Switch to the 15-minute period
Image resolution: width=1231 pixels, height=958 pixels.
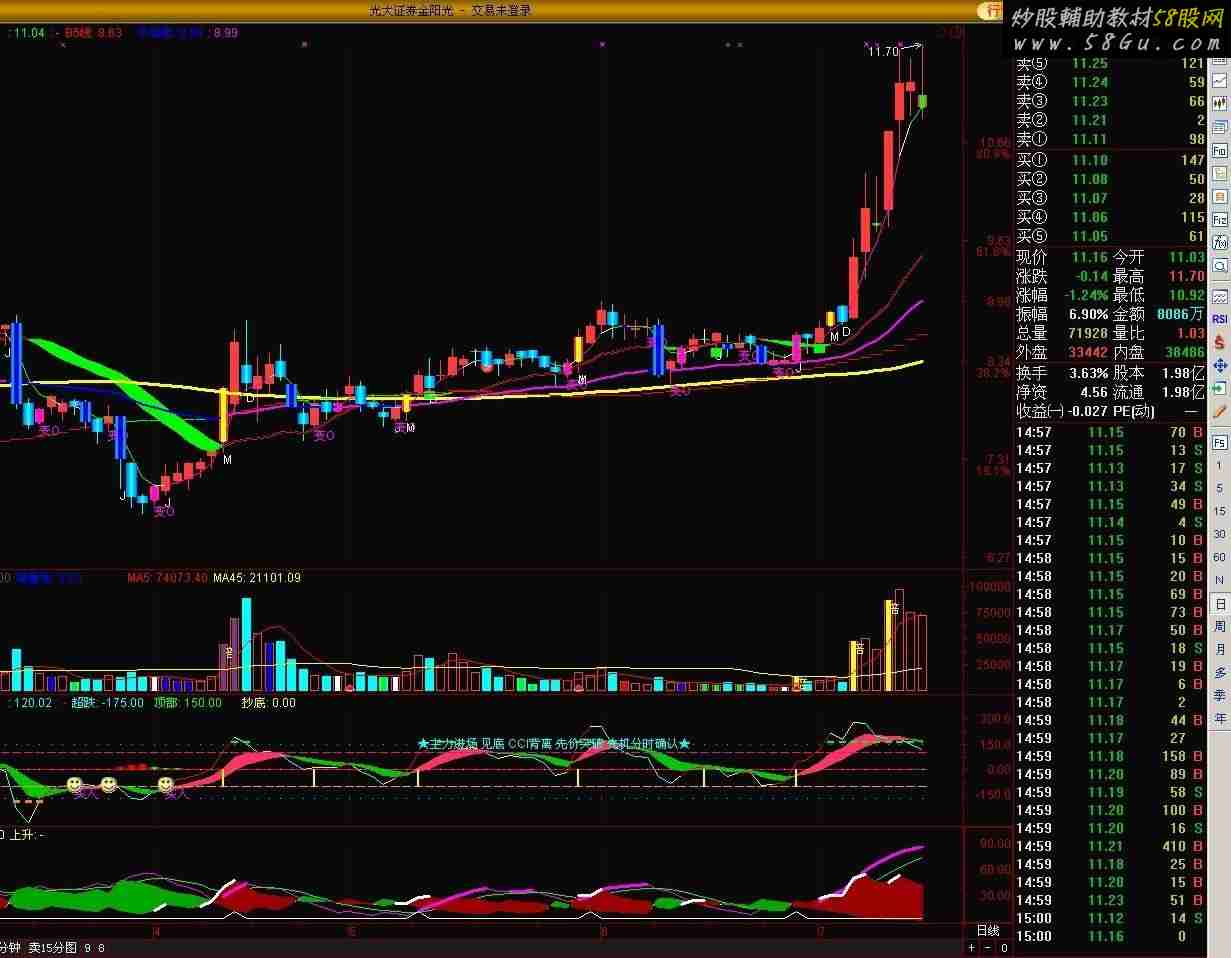1220,511
